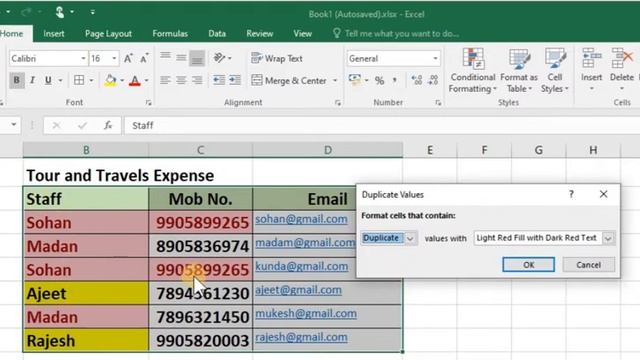The image size is (640, 360).
Task: Click Insert Function fx icon
Action: pos(108,125)
